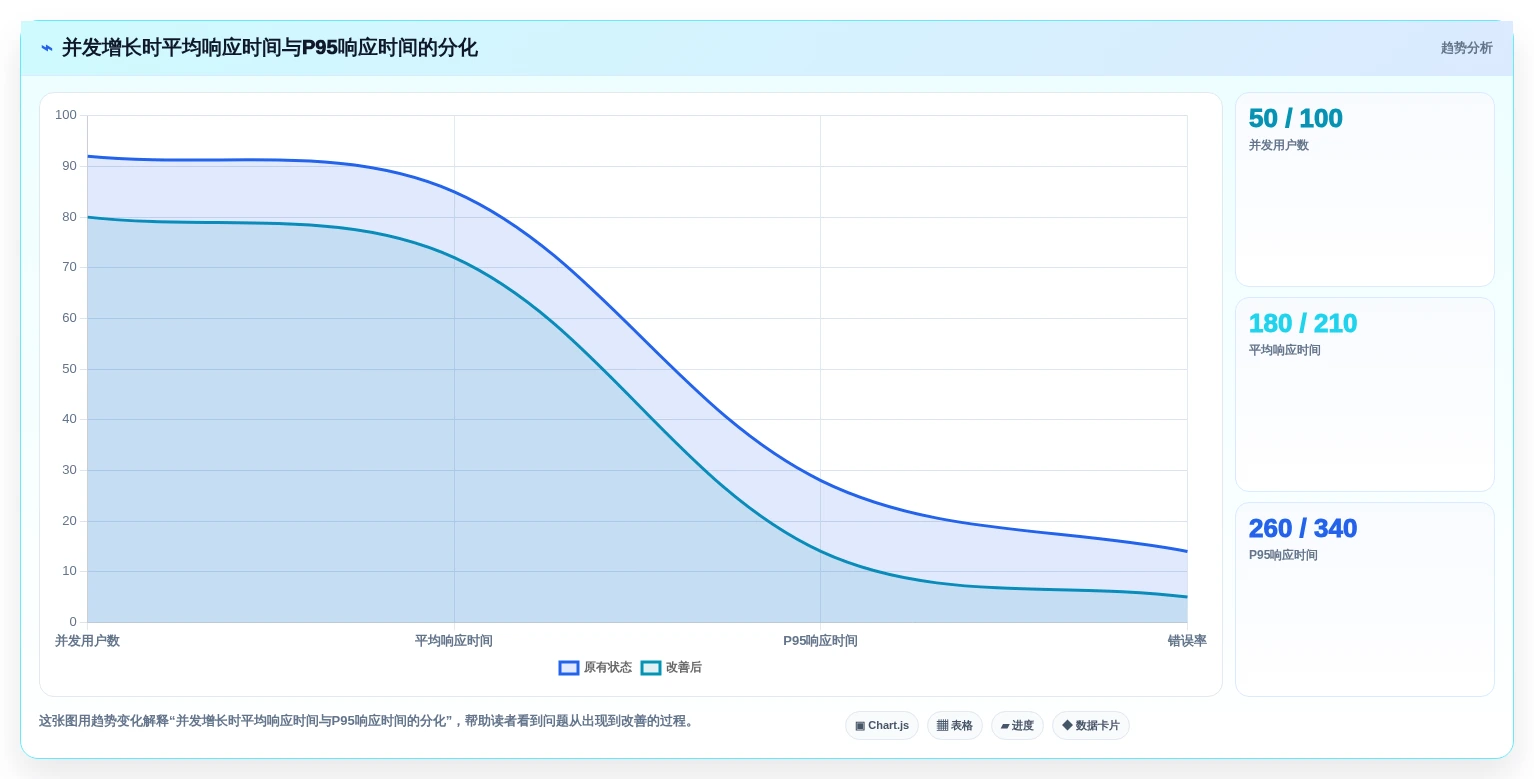Click the 并发用户数 x-axis label

pyautogui.click(x=87, y=641)
